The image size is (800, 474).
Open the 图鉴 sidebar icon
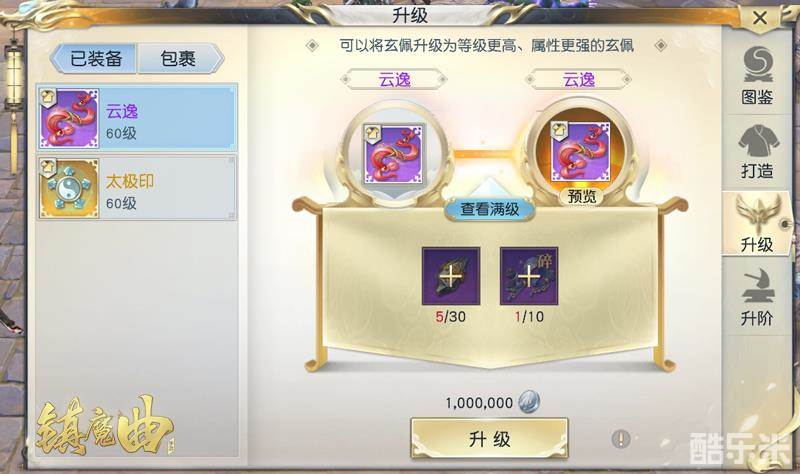coord(757,76)
